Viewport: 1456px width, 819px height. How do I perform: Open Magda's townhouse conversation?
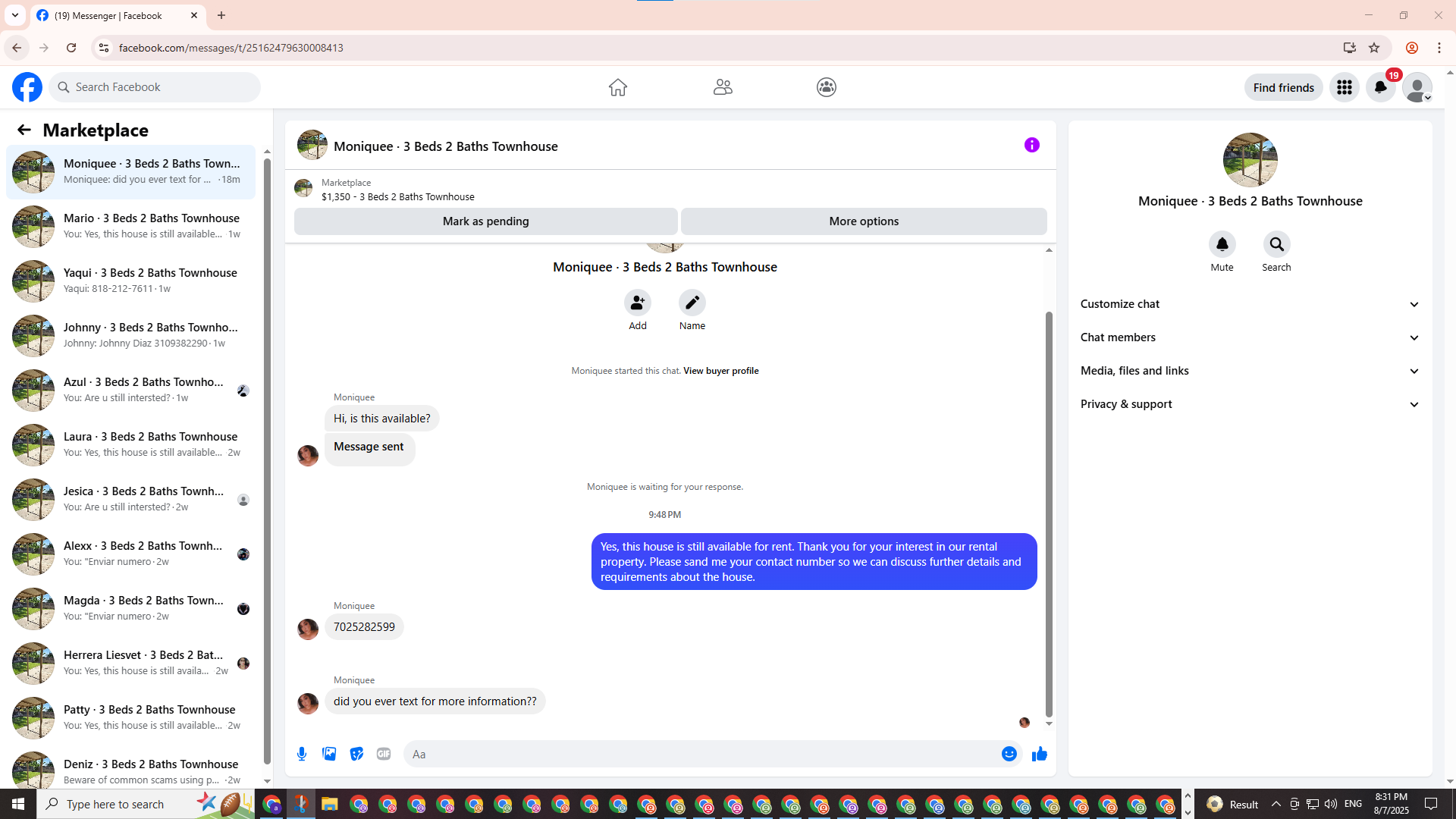coord(131,608)
